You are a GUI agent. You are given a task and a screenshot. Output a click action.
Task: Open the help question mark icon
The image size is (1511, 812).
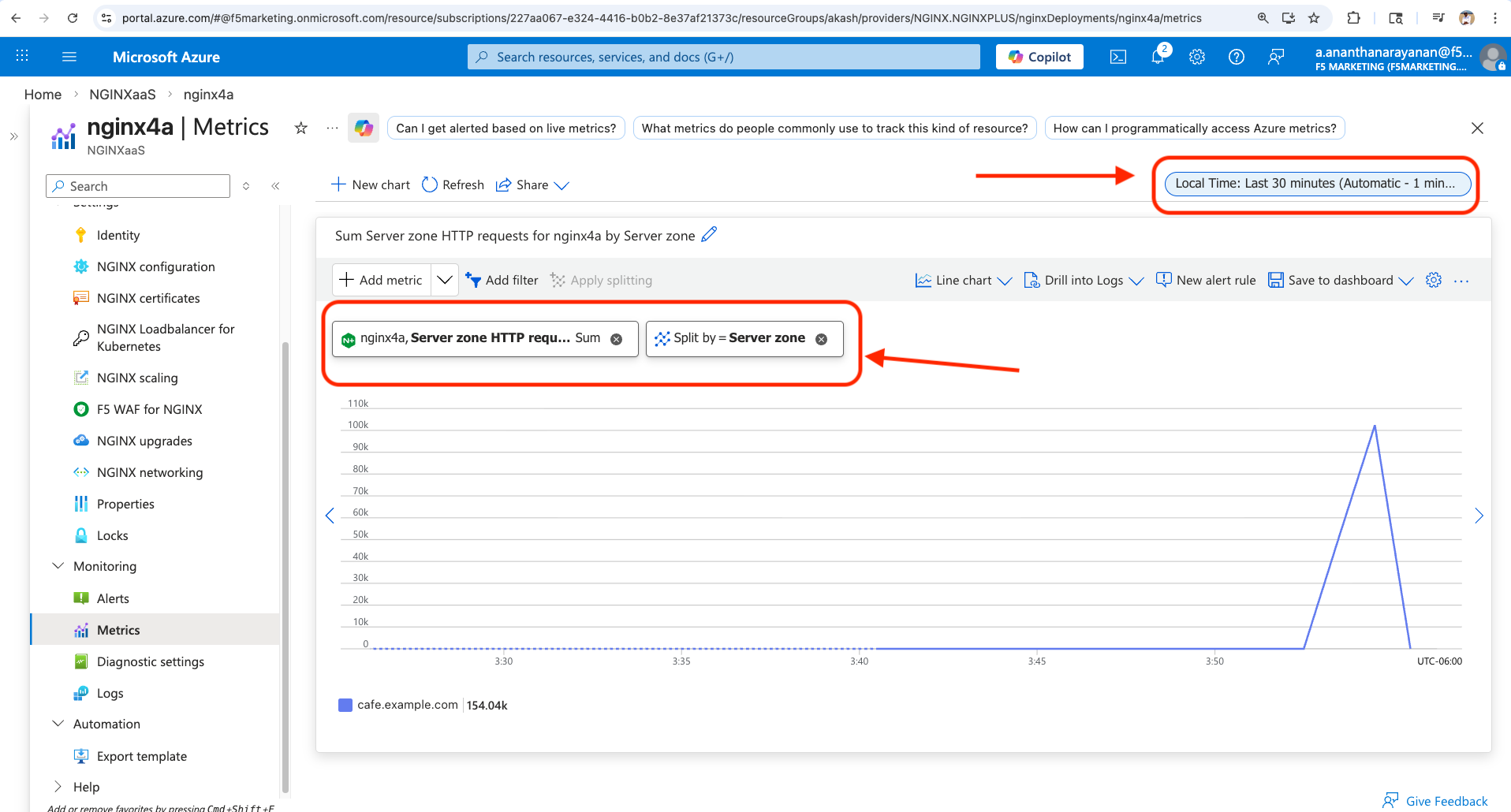point(1237,57)
